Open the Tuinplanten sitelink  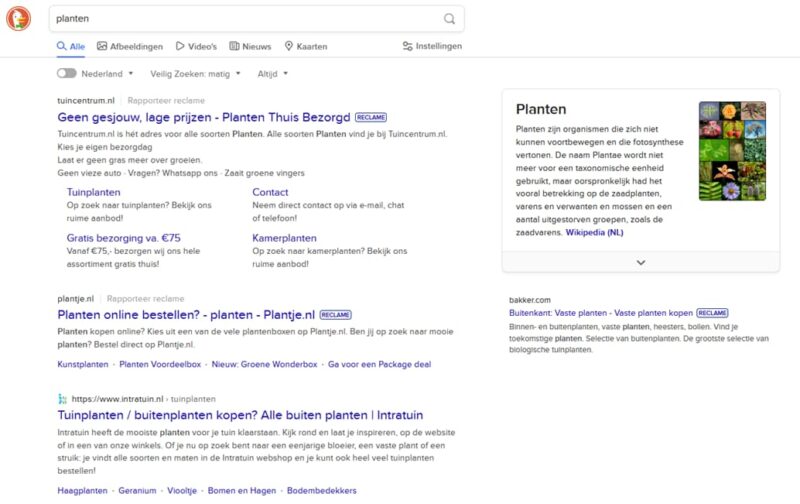point(93,192)
